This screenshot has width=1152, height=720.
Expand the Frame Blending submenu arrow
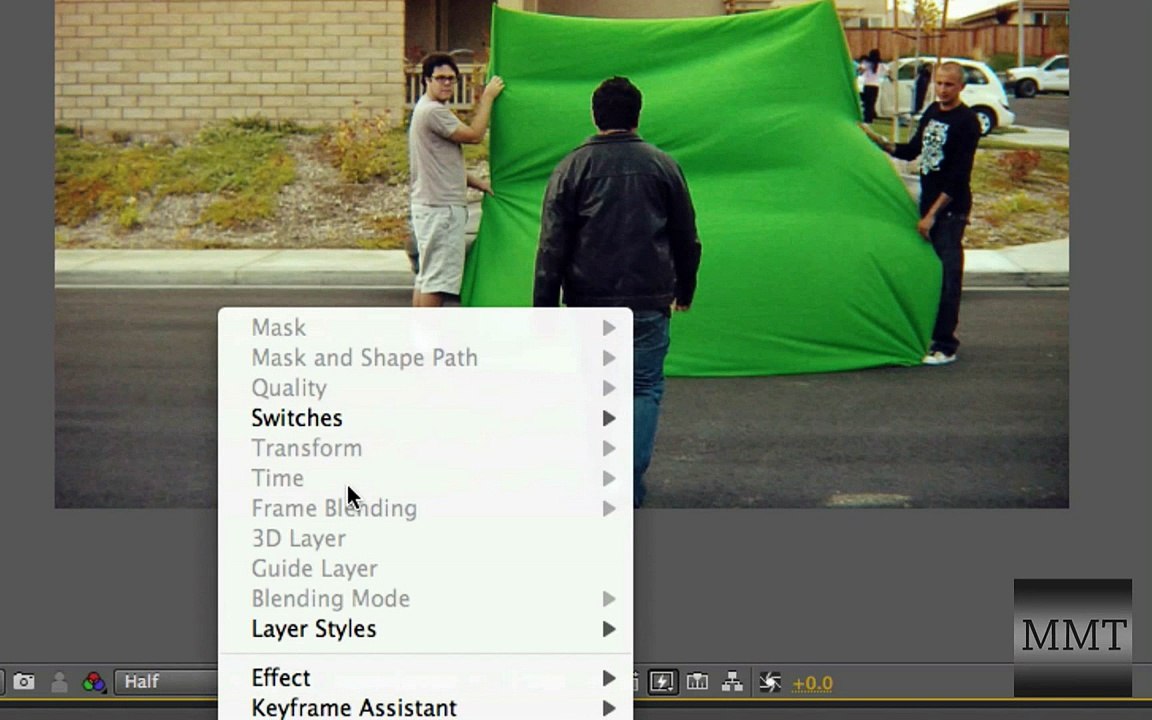pos(609,508)
